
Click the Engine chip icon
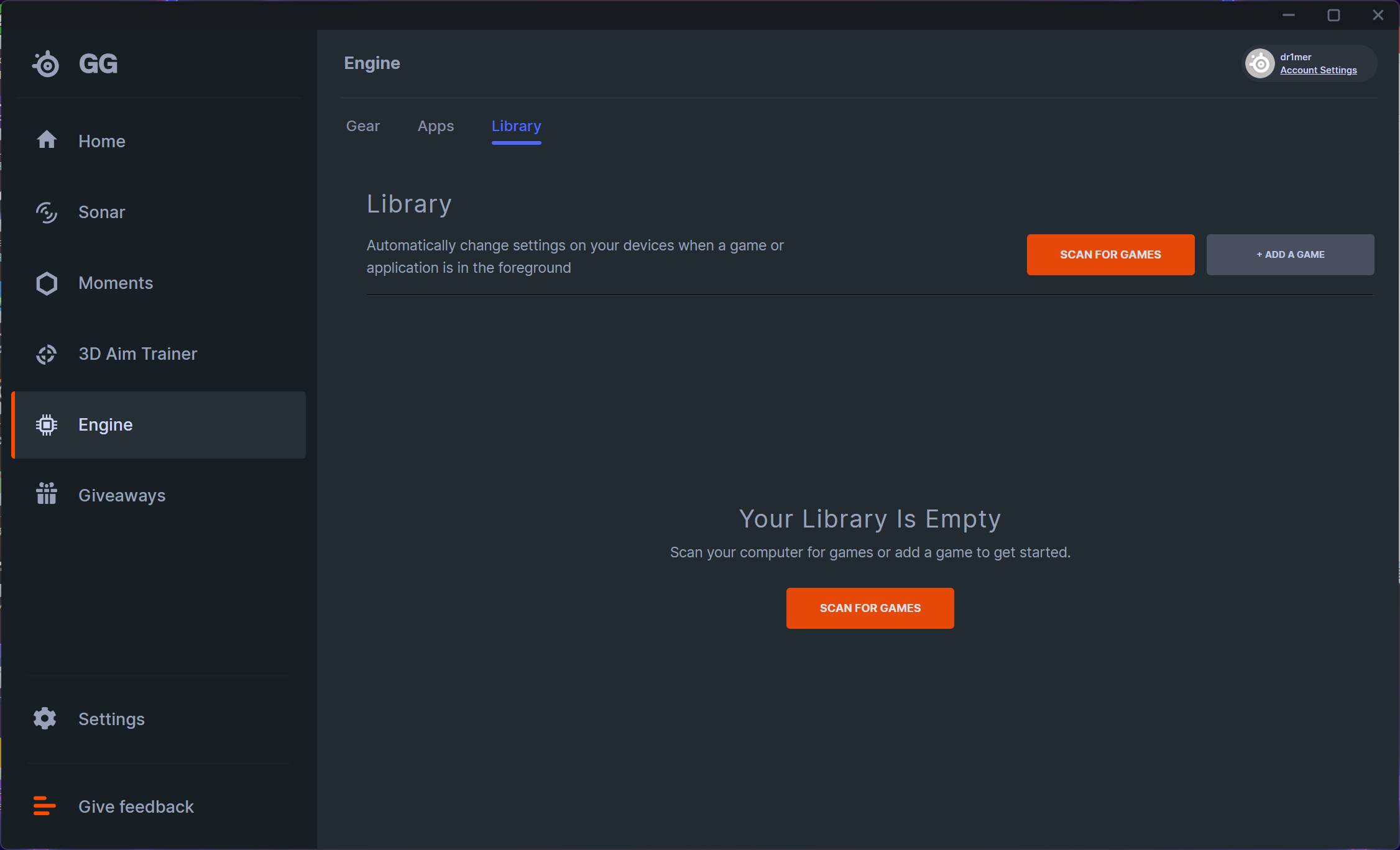click(x=47, y=425)
